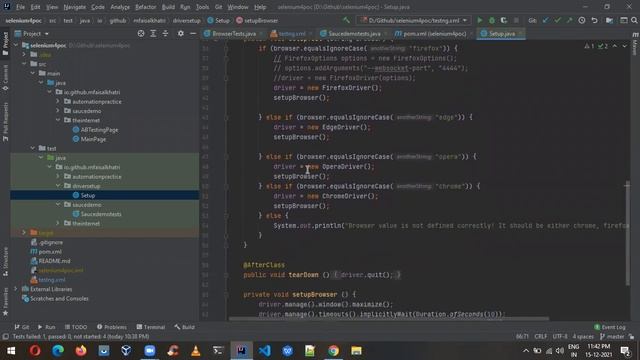Collapse the theinternet package under main
Image resolution: width=640 pixels, height=360 pixels.
click(x=58, y=120)
